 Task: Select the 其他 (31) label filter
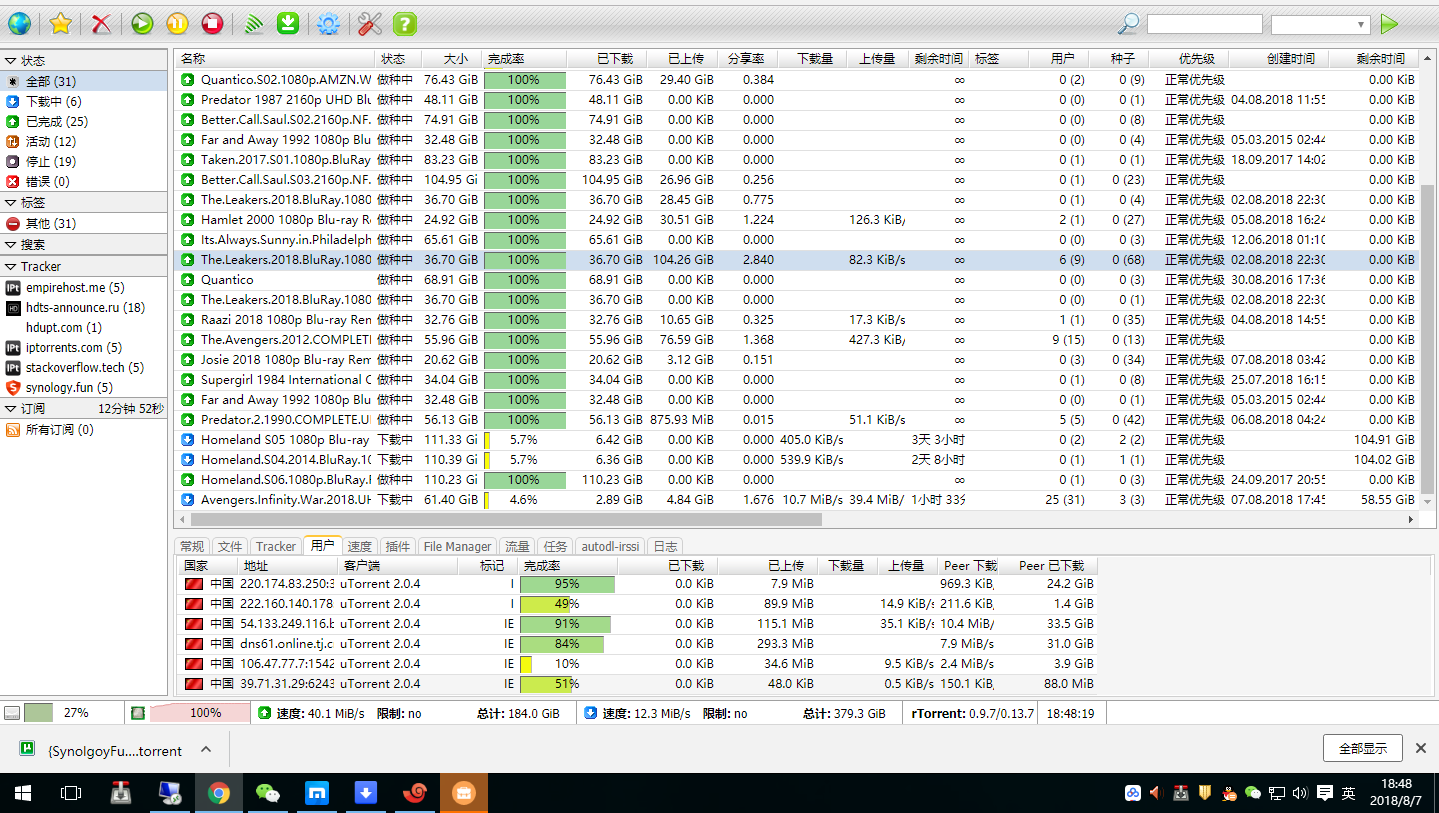84,223
